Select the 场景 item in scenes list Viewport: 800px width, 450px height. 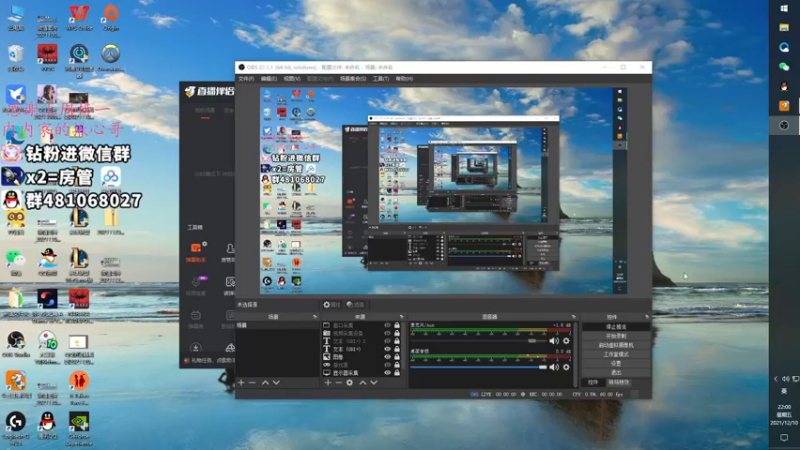[277, 325]
